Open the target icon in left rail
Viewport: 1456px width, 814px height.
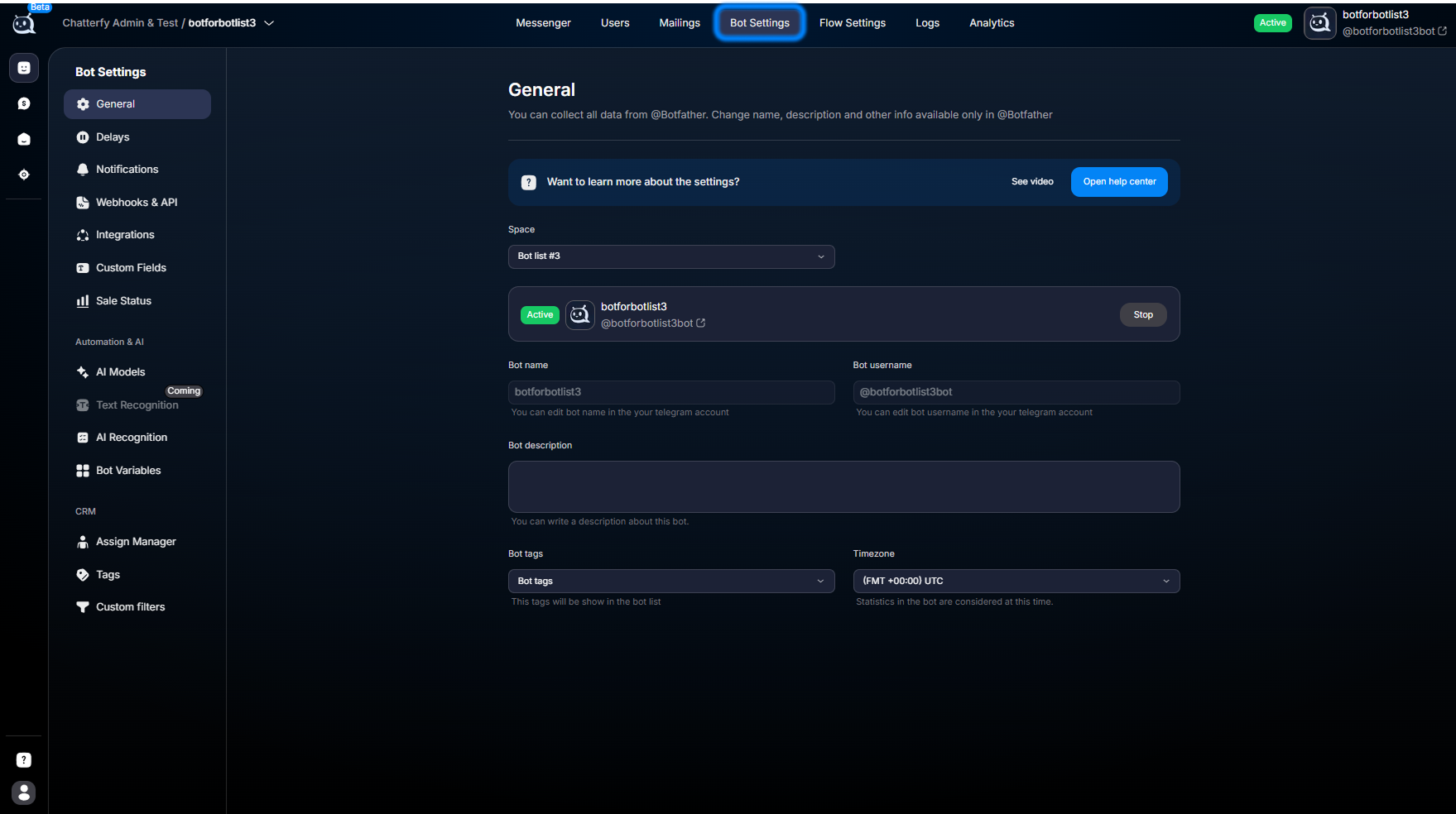tap(24, 175)
